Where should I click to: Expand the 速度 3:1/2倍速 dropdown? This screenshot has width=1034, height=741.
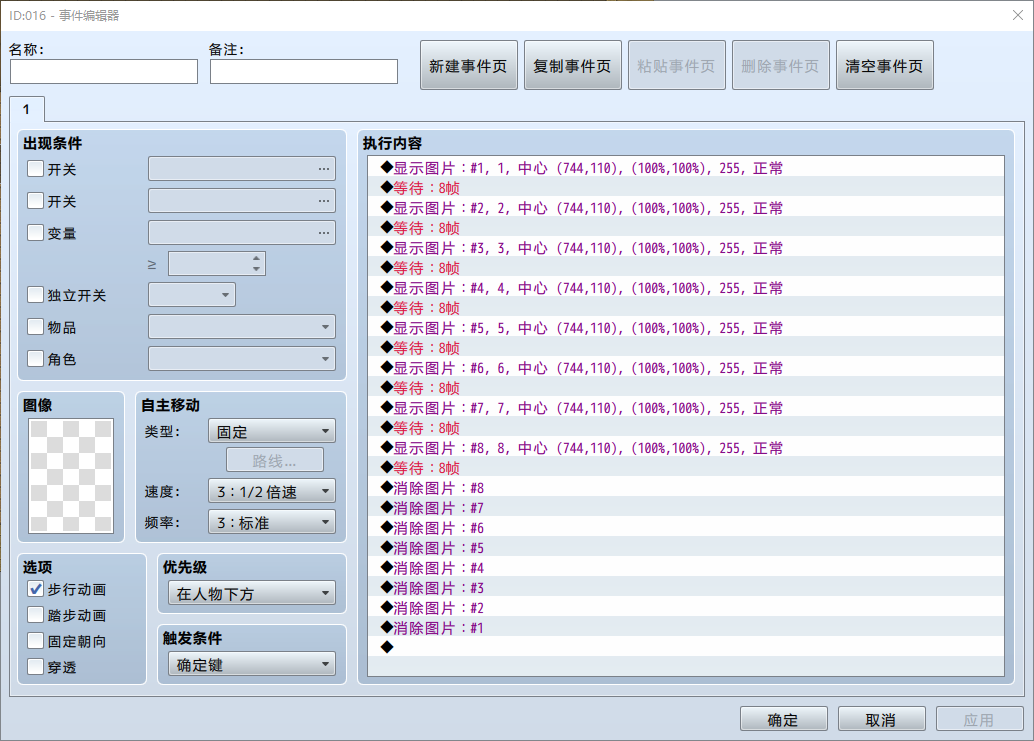272,491
